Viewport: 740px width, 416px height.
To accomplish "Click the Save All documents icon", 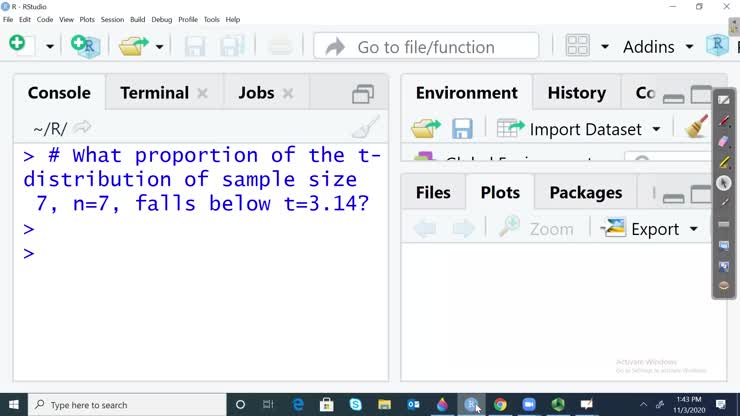I will click(x=231, y=46).
